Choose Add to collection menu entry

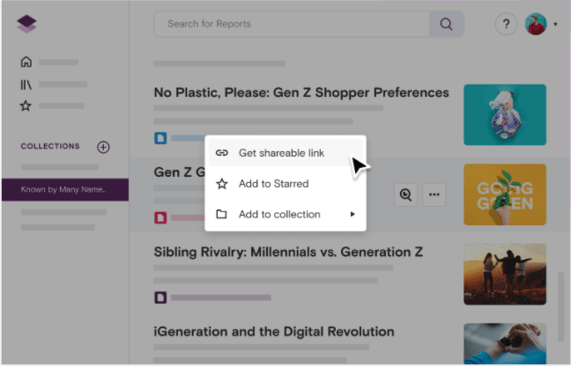[x=286, y=214]
